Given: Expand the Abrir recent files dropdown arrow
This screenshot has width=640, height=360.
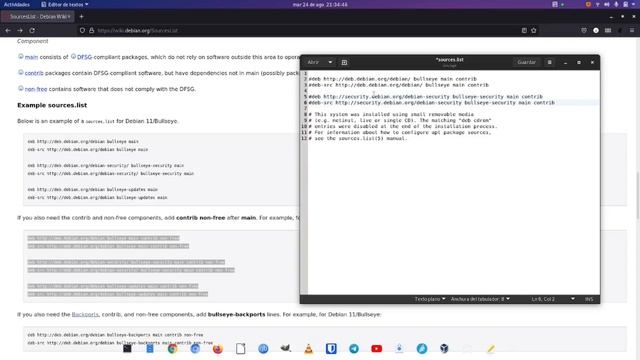Looking at the screenshot, I should pyautogui.click(x=330, y=62).
